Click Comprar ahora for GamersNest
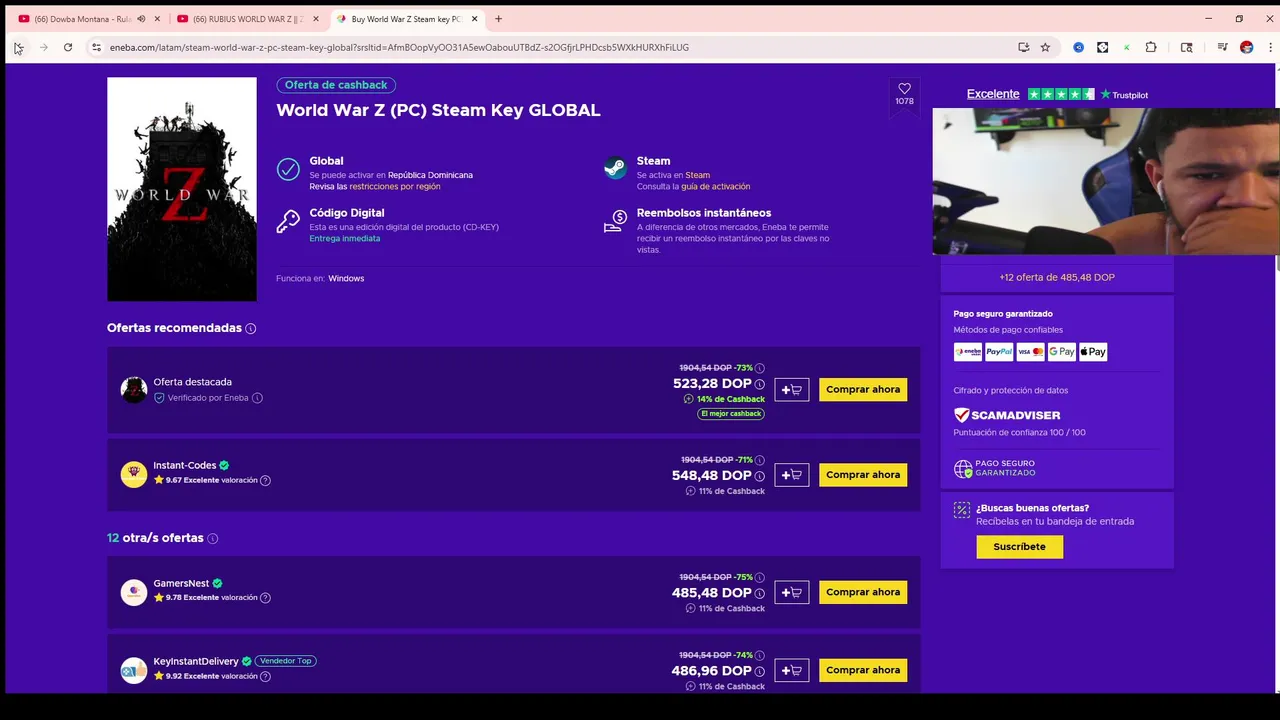This screenshot has width=1280, height=720. (x=863, y=592)
